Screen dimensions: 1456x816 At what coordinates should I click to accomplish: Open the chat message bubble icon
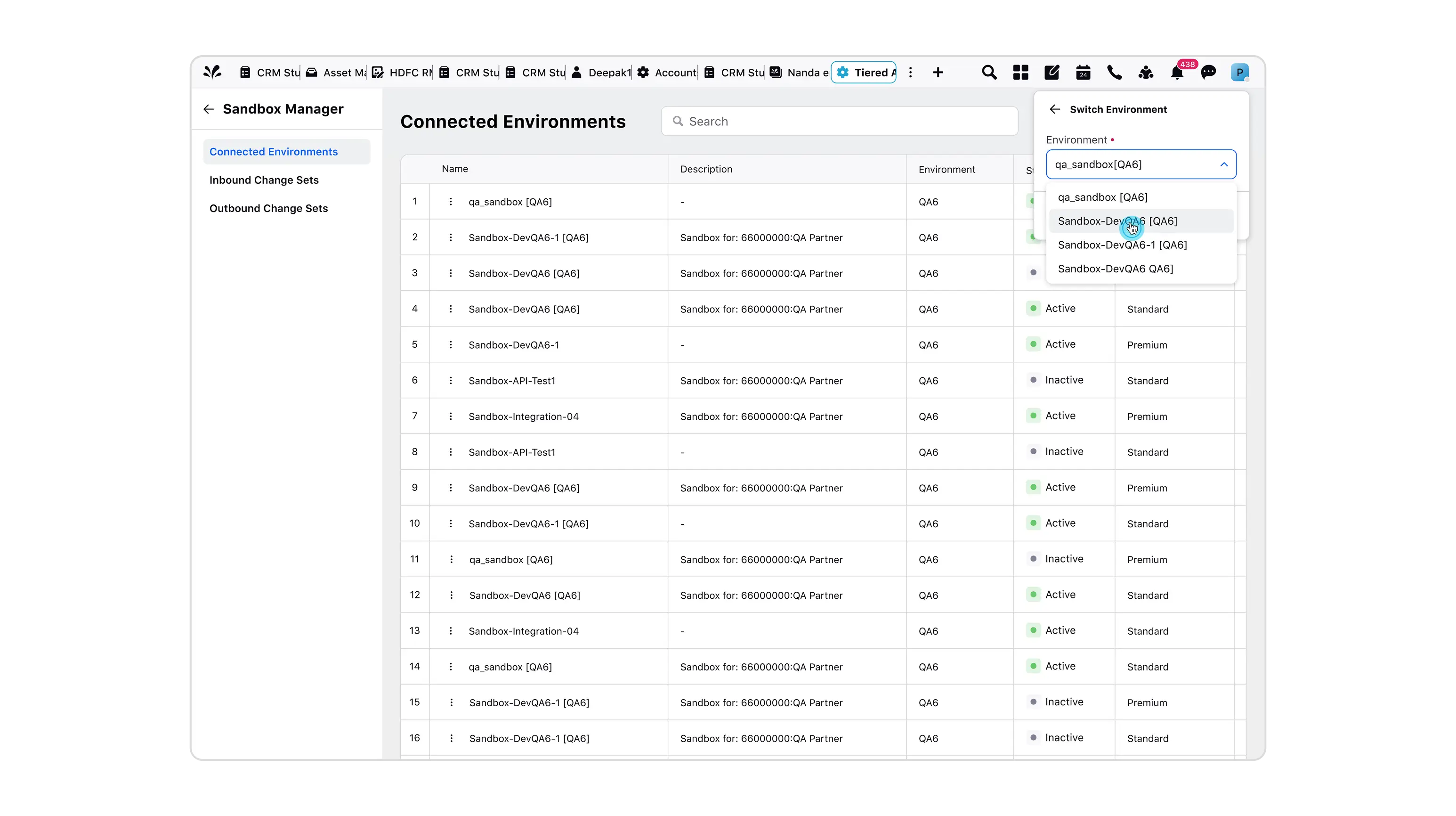point(1208,73)
